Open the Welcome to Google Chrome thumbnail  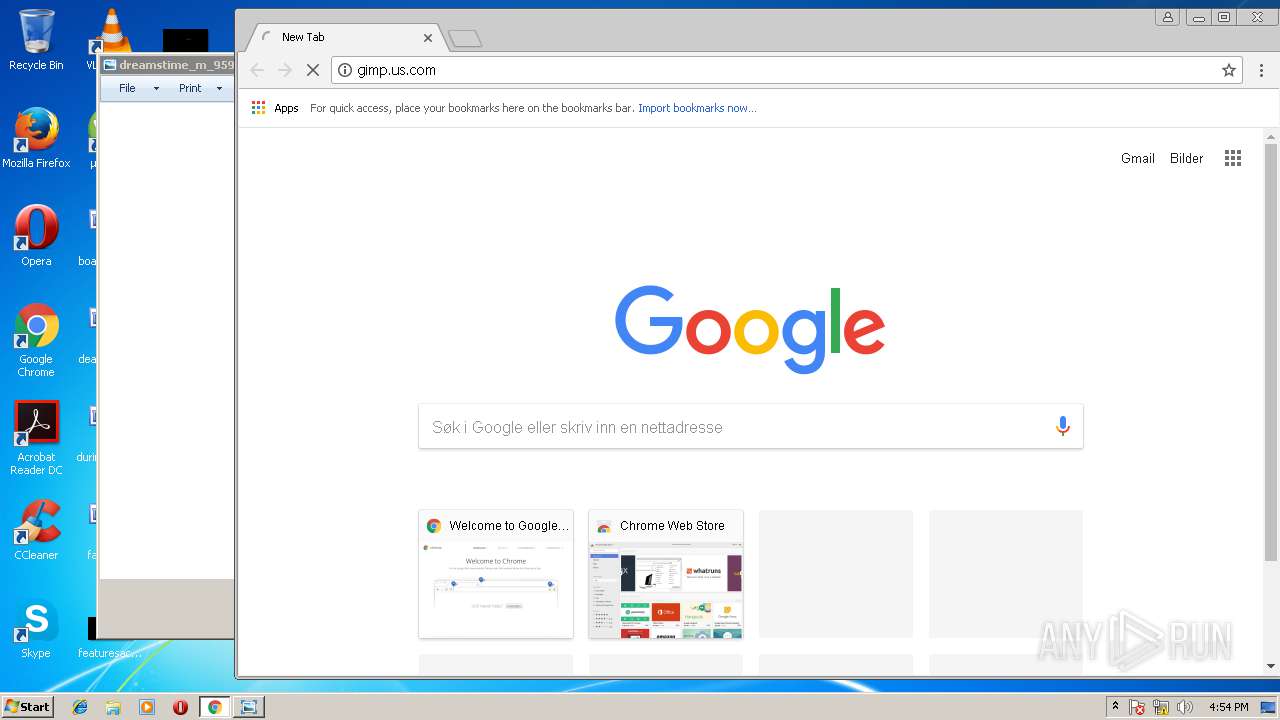(496, 574)
